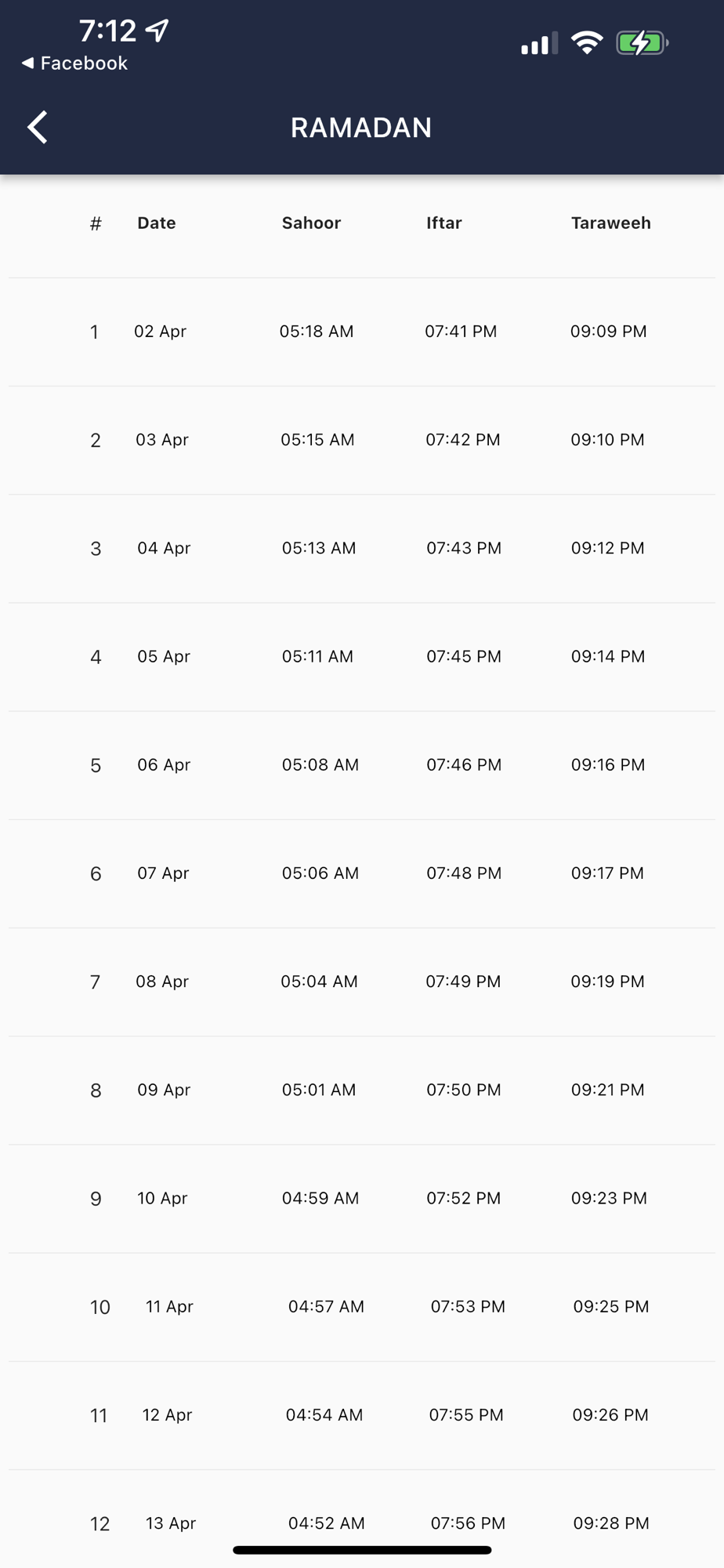Tap Iftar time 07:42 PM on 03 Apr
Screen dimensions: 724x1568
coord(463,440)
